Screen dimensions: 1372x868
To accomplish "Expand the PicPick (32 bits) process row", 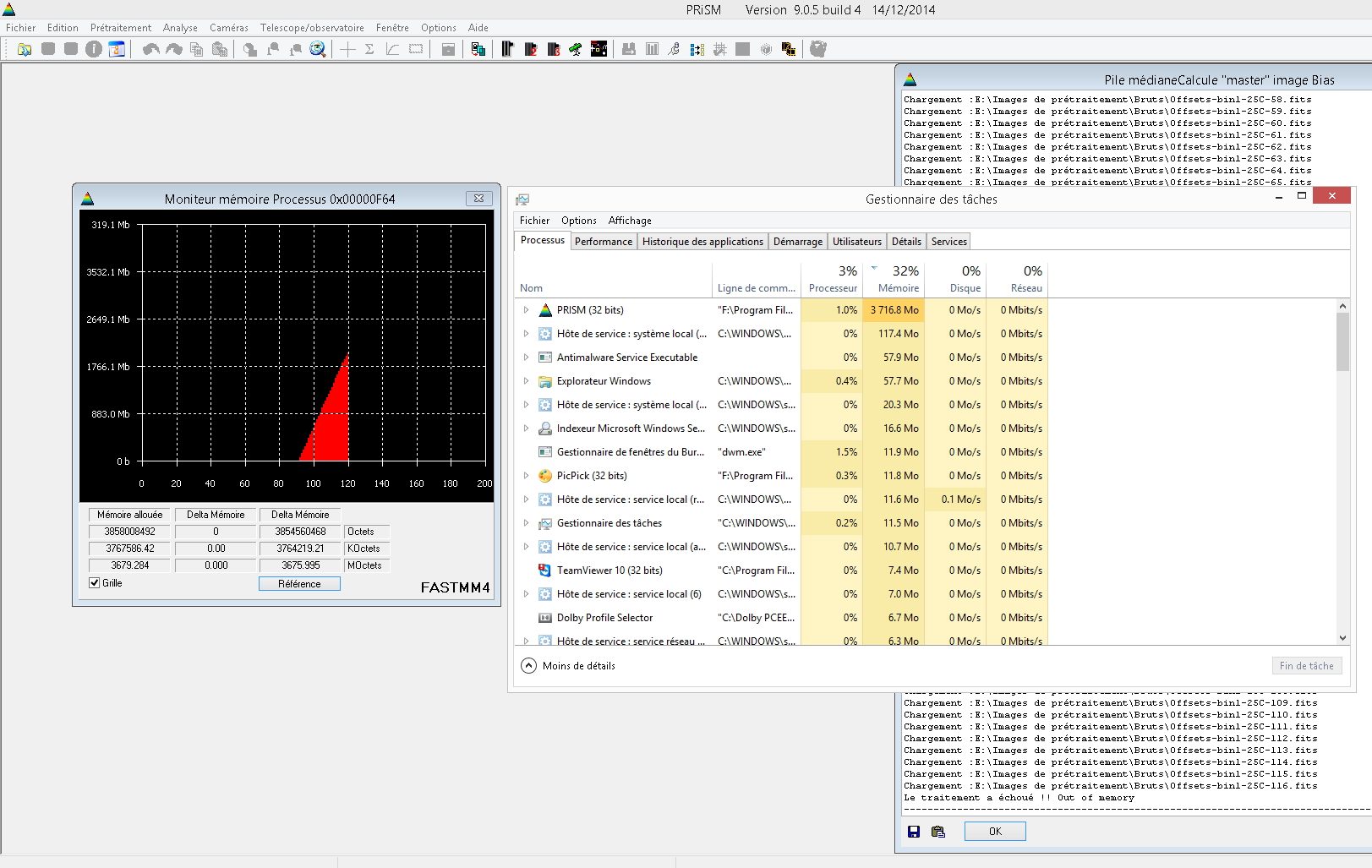I will 526,476.
